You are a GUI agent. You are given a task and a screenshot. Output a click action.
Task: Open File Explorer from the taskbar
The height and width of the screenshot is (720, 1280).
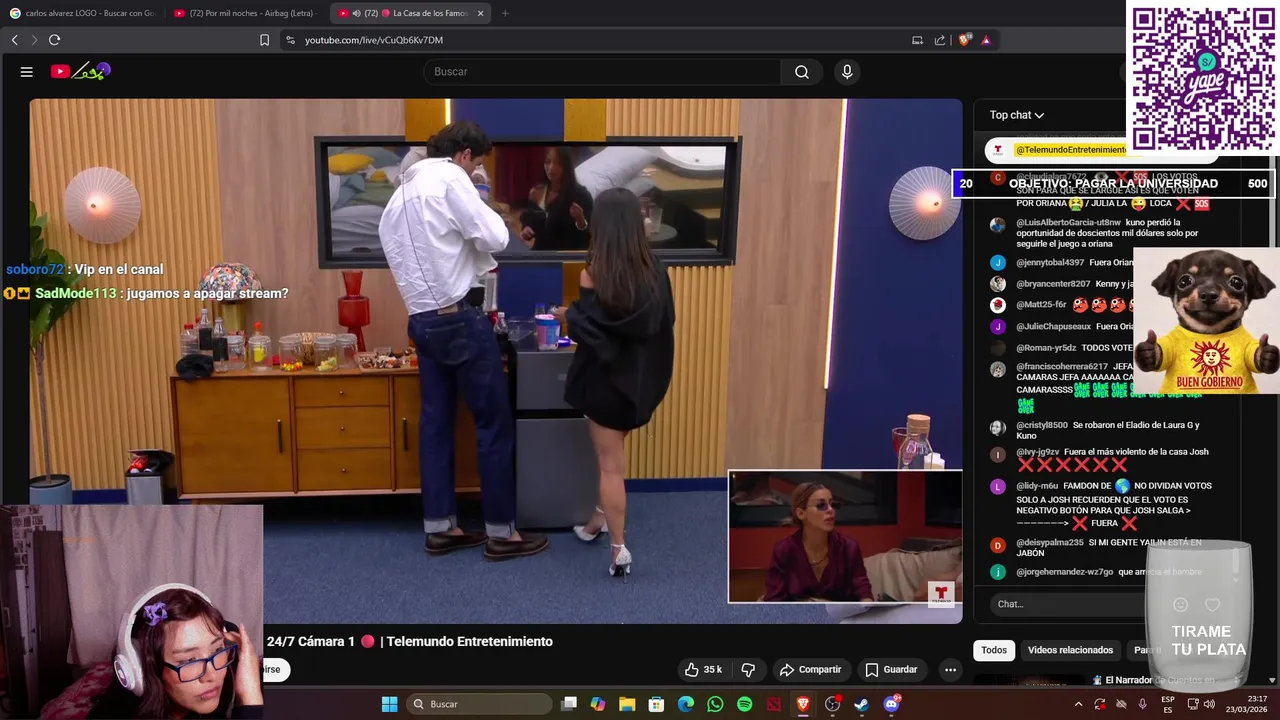coord(627,704)
